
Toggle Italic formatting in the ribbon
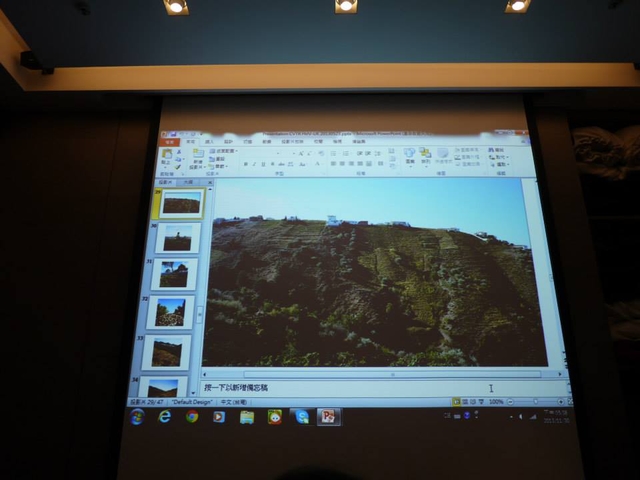click(254, 164)
